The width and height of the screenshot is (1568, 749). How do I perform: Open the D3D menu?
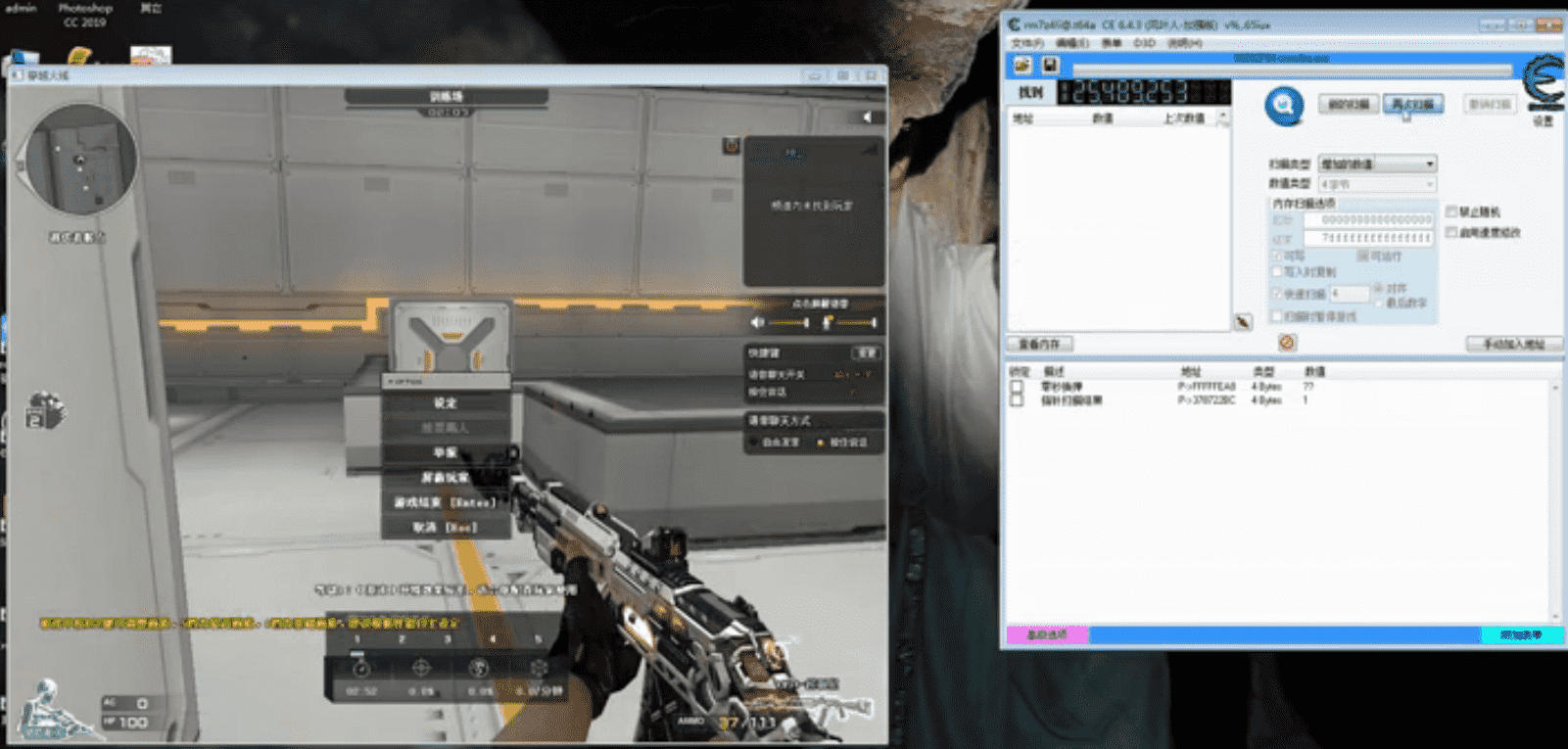(1144, 43)
